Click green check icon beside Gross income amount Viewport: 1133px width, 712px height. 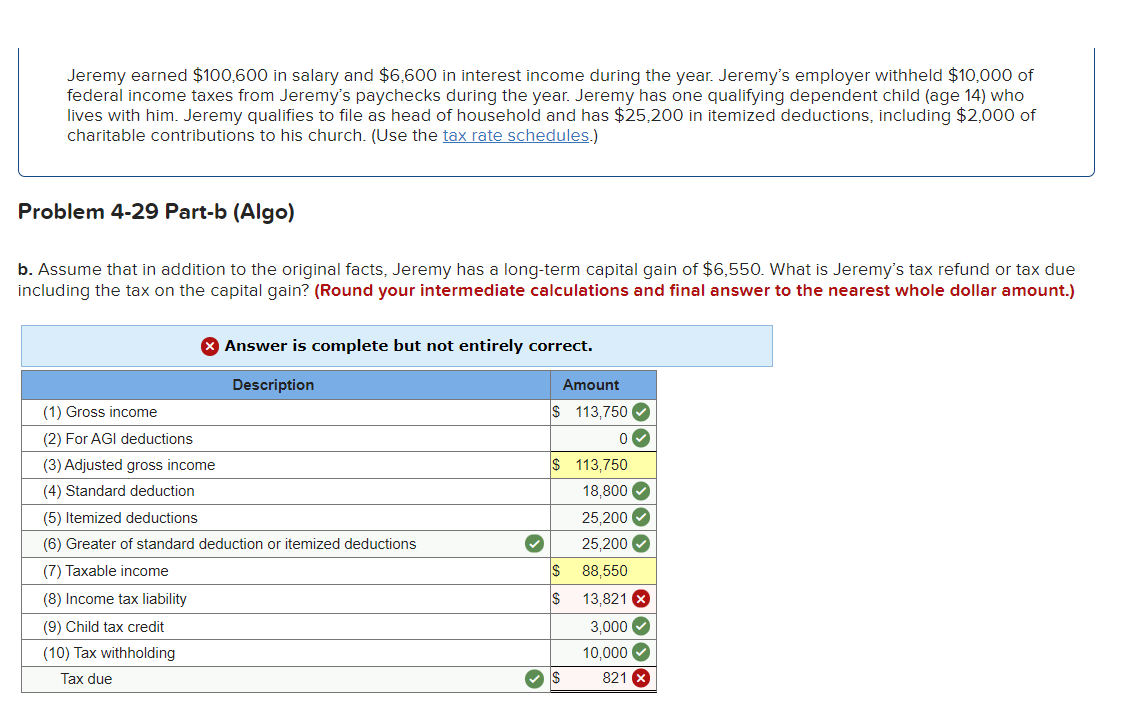coord(641,412)
